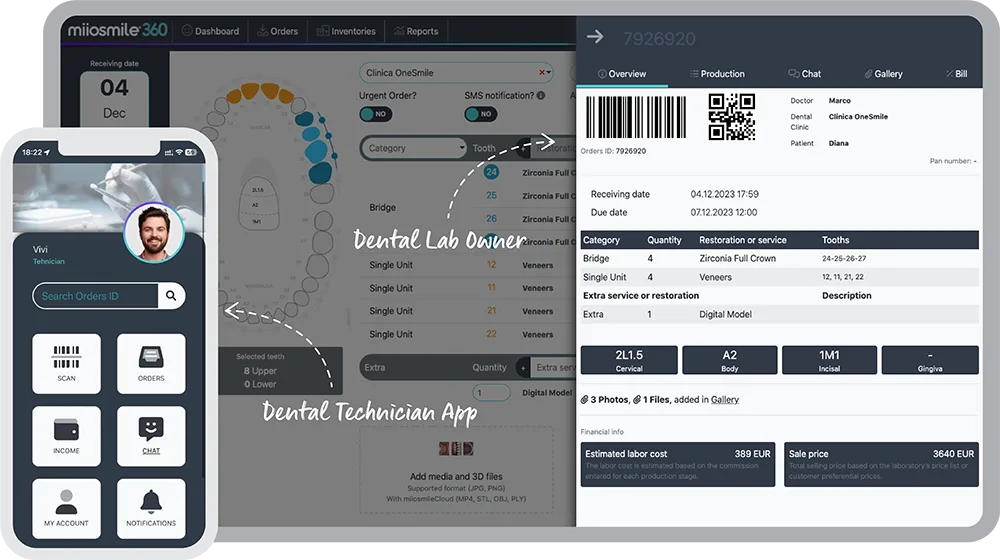Open the Clinica OneSmile clinic dropdown
The height and width of the screenshot is (560, 1000).
[x=456, y=73]
